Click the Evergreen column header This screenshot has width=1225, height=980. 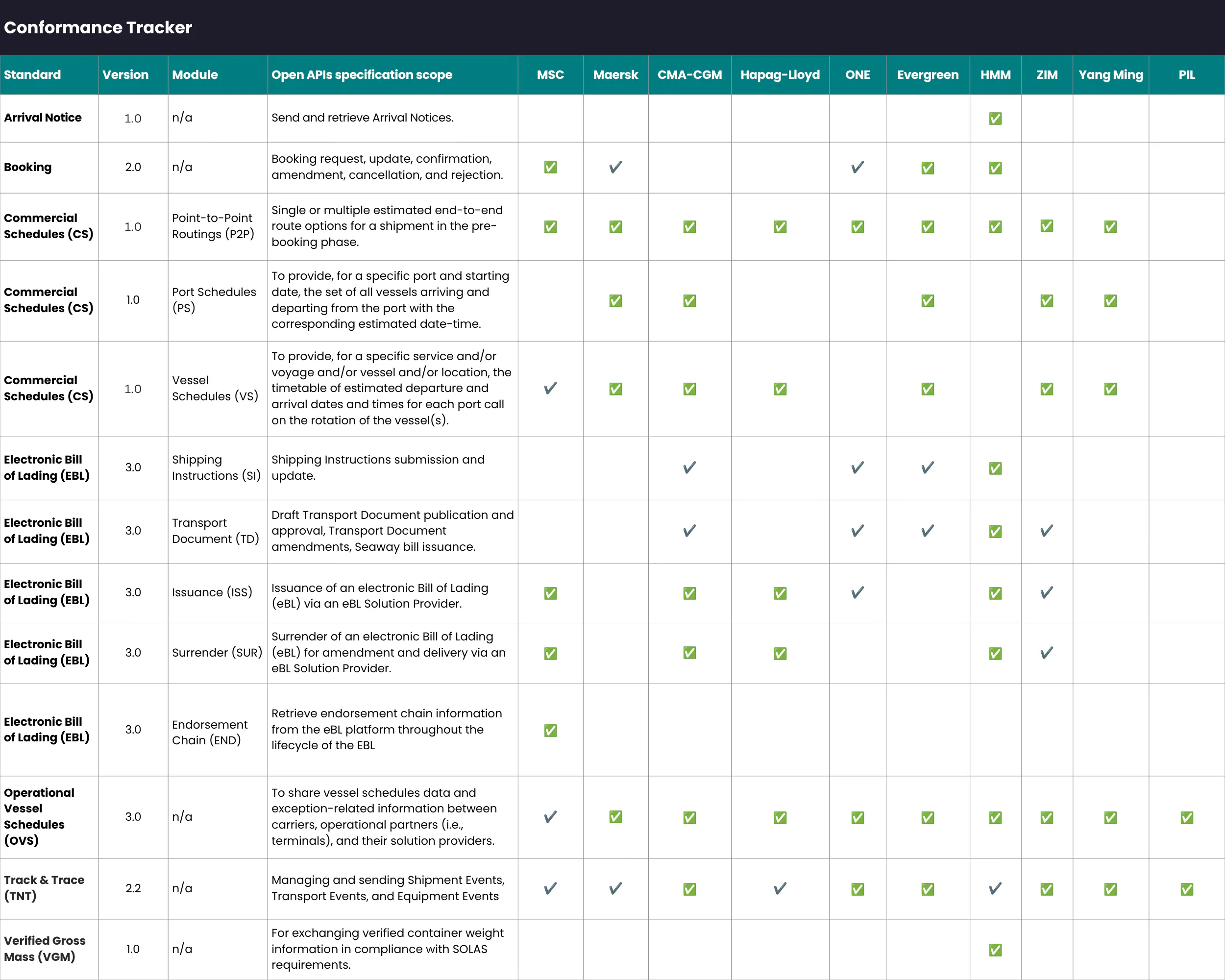(927, 74)
